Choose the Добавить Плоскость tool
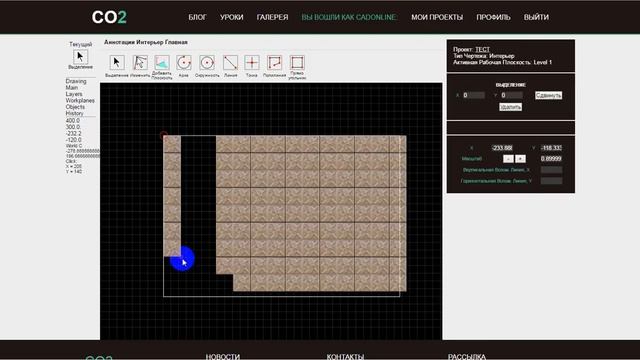 tap(162, 63)
